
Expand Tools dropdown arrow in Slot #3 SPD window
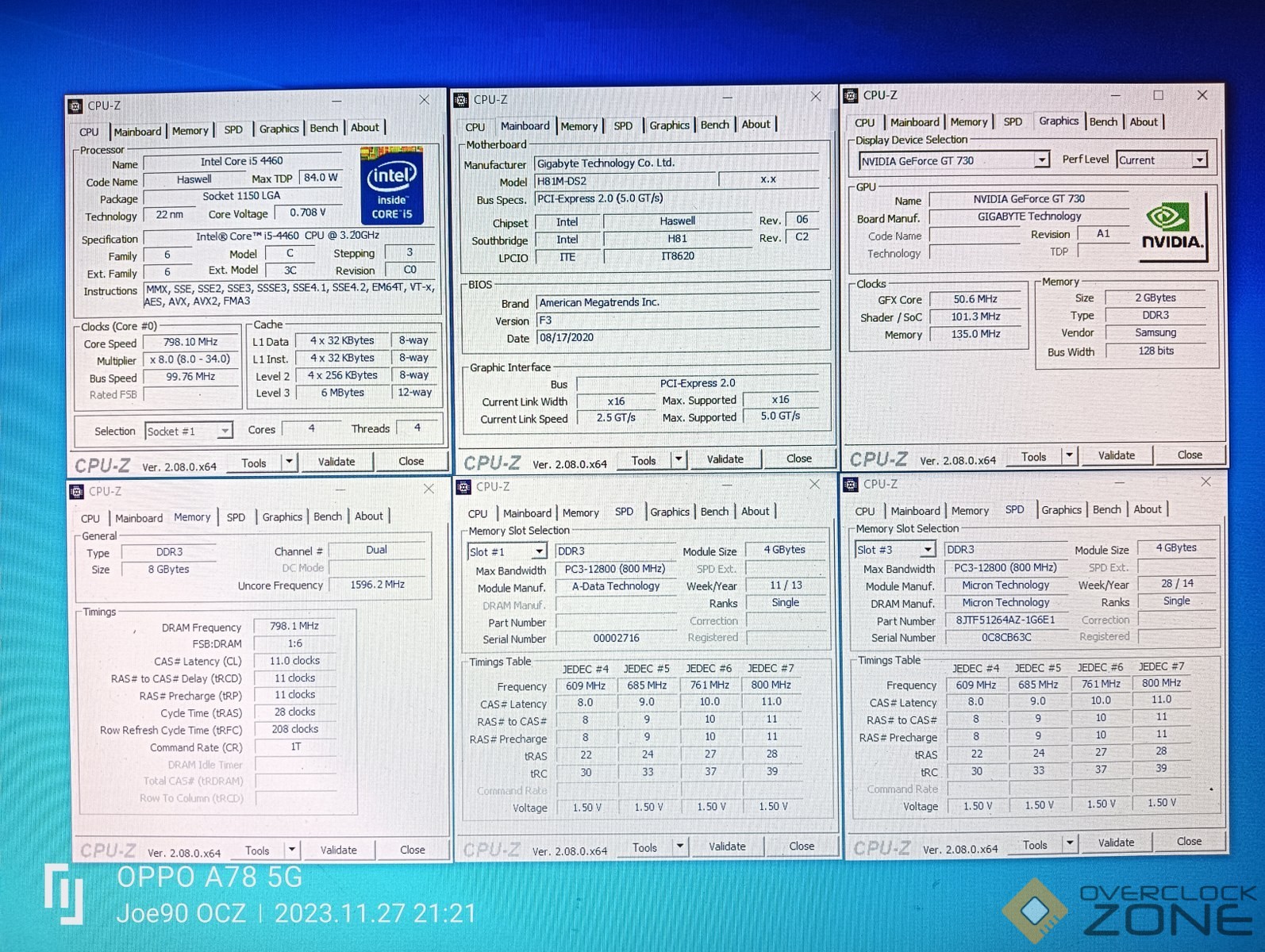(1070, 843)
